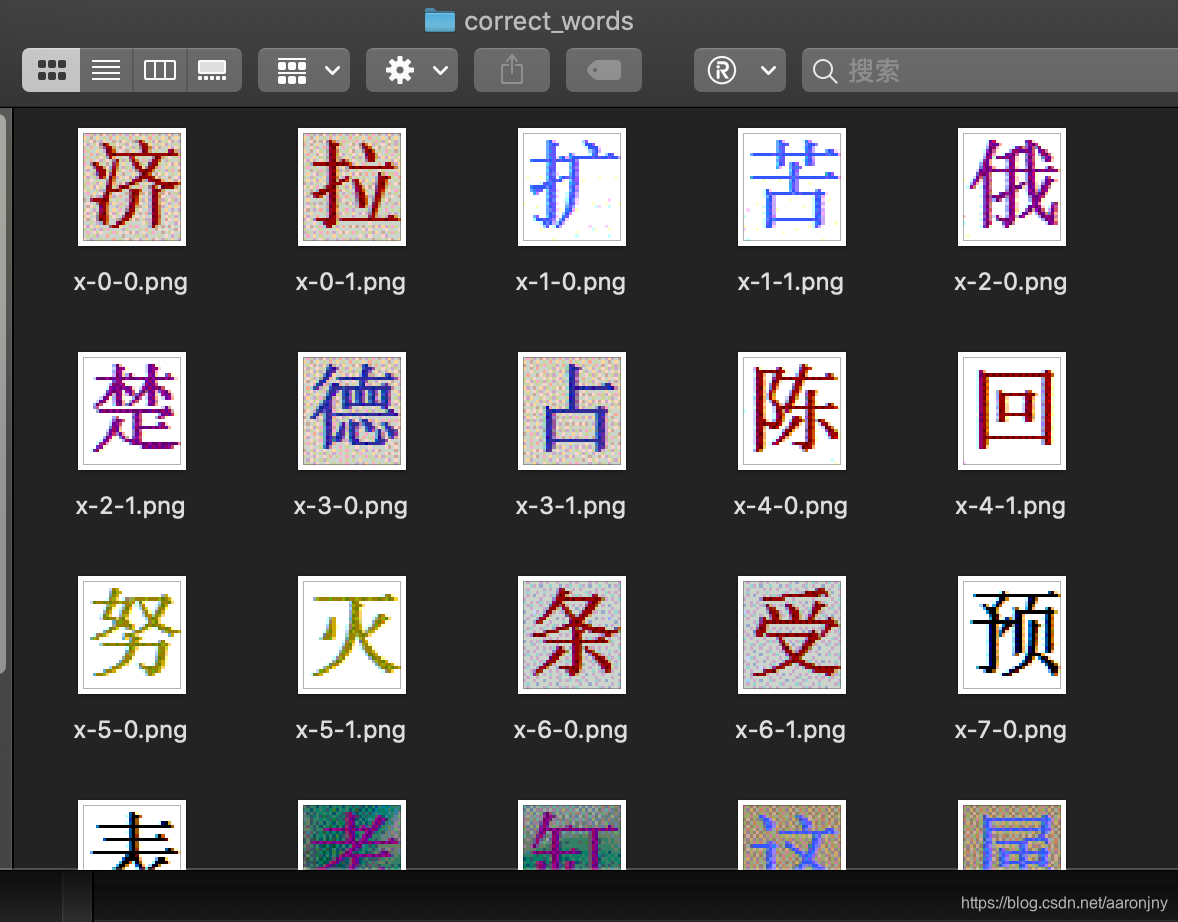Click the 灭 thumbnail x-5-1.png
This screenshot has width=1178, height=922.
click(351, 635)
